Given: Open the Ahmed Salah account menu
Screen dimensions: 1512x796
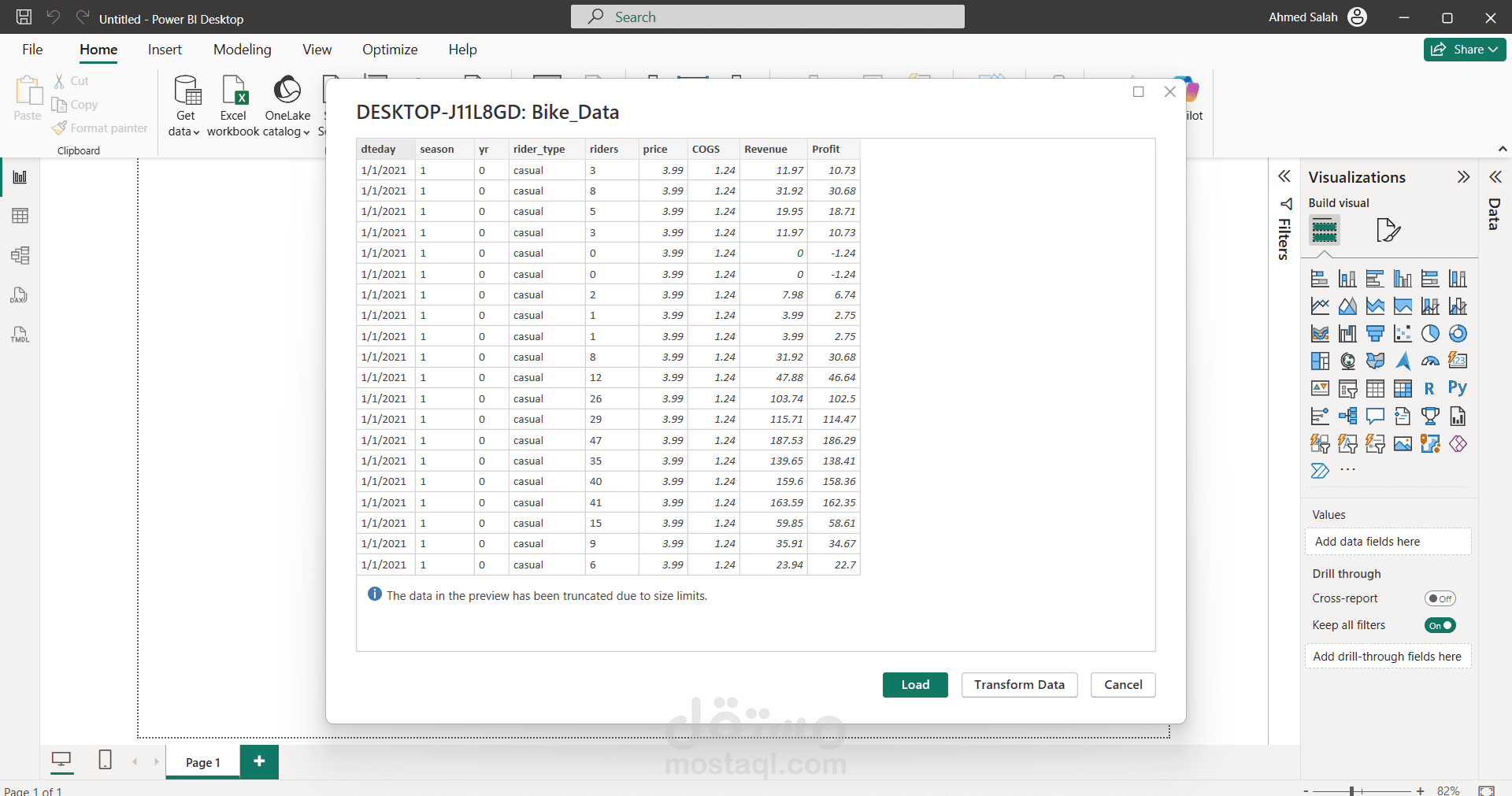Looking at the screenshot, I should tap(1317, 17).
